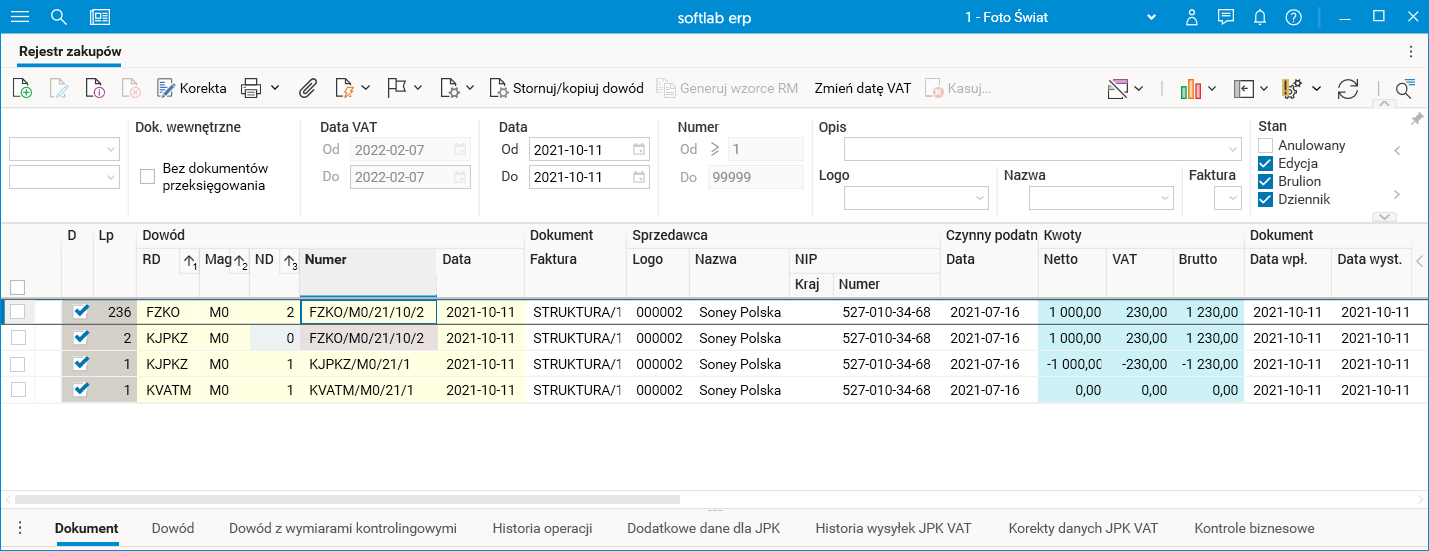The width and height of the screenshot is (1429, 551).
Task: Click the help question mark icon
Action: pos(1294,17)
